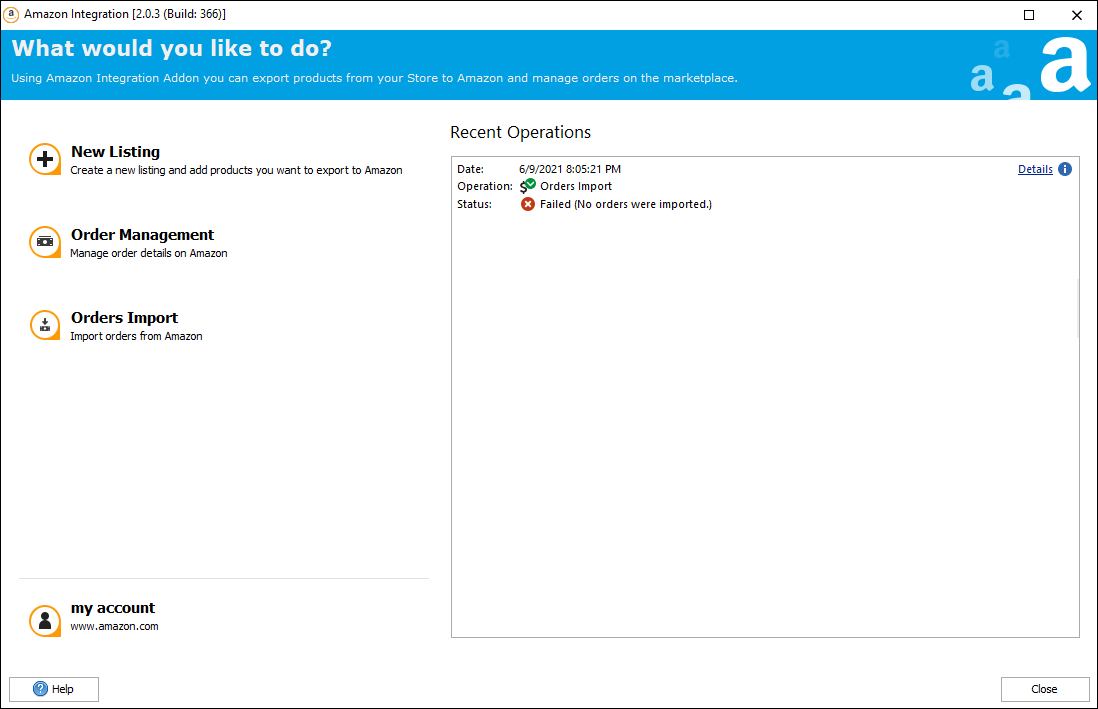
Task: Click 'Failed (No orders were imported.)' status text
Action: pos(625,204)
